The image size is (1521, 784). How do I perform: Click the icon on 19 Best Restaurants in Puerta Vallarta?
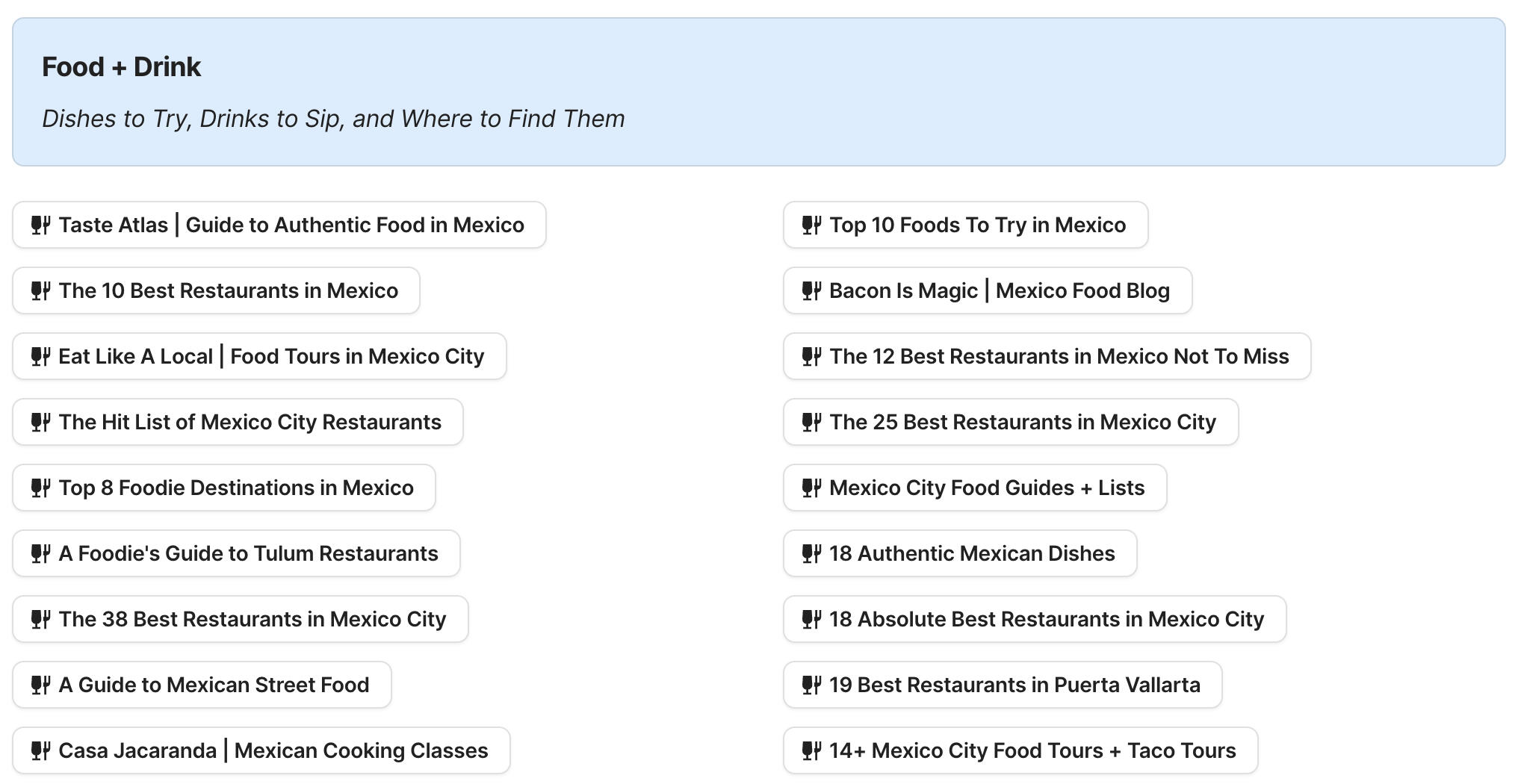[x=812, y=685]
